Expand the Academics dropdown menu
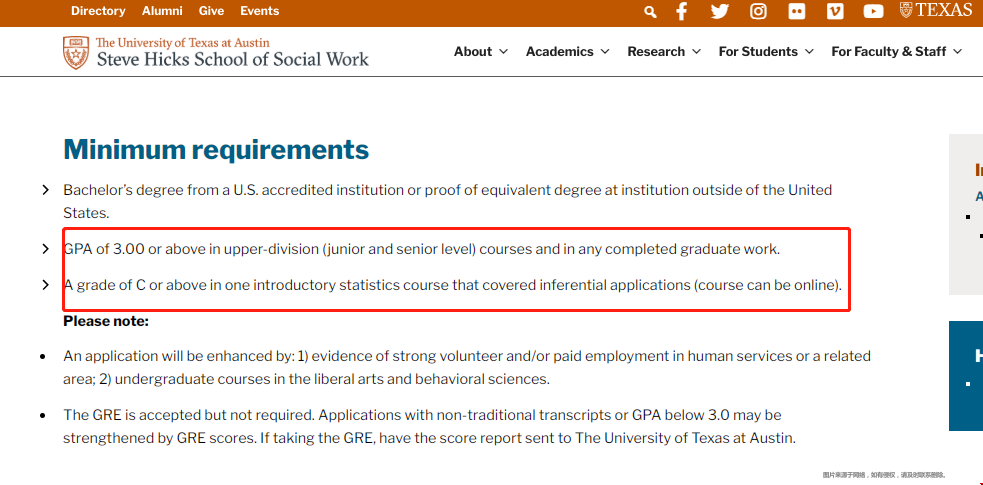Viewport: 983px width, 485px height. (567, 52)
